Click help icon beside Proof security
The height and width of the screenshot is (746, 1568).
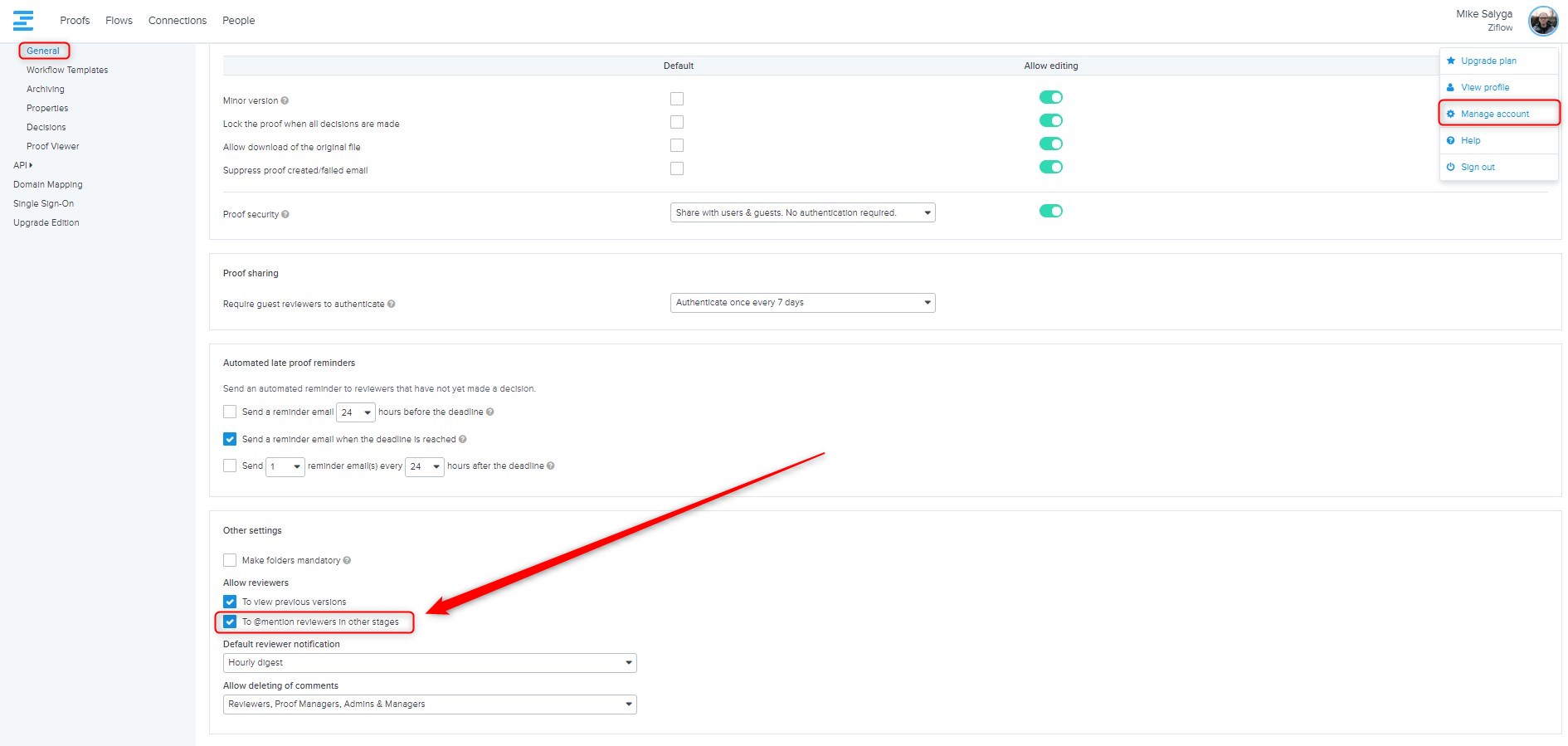285,214
